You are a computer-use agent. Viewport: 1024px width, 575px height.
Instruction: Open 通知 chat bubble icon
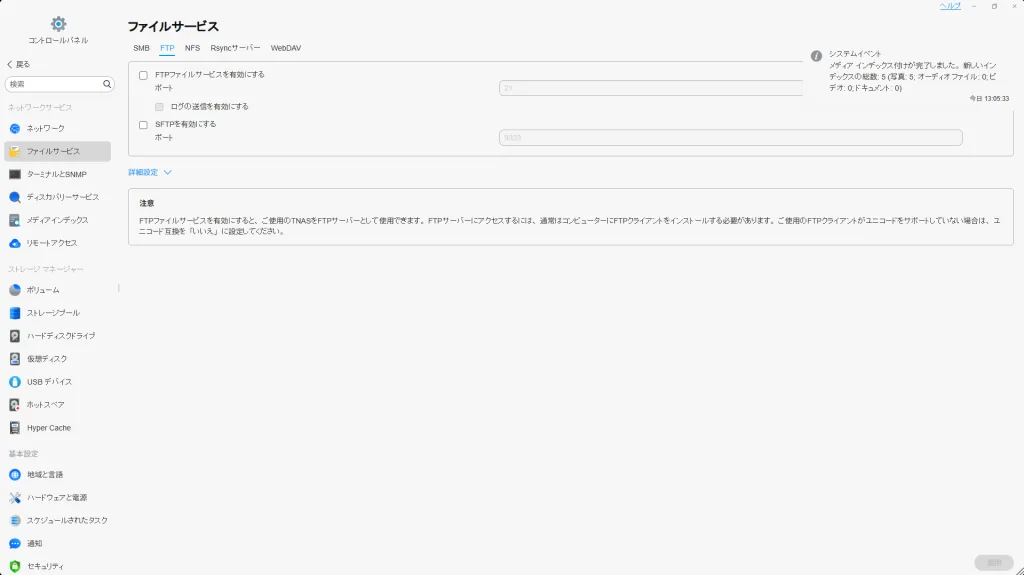(14, 544)
